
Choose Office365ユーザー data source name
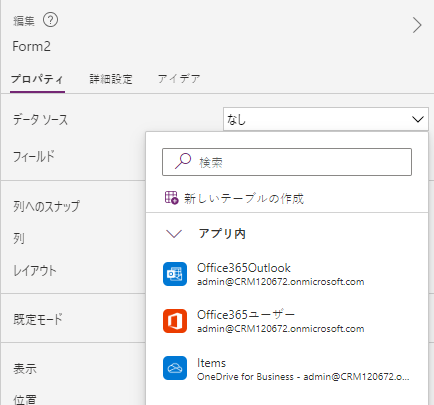[246, 315]
